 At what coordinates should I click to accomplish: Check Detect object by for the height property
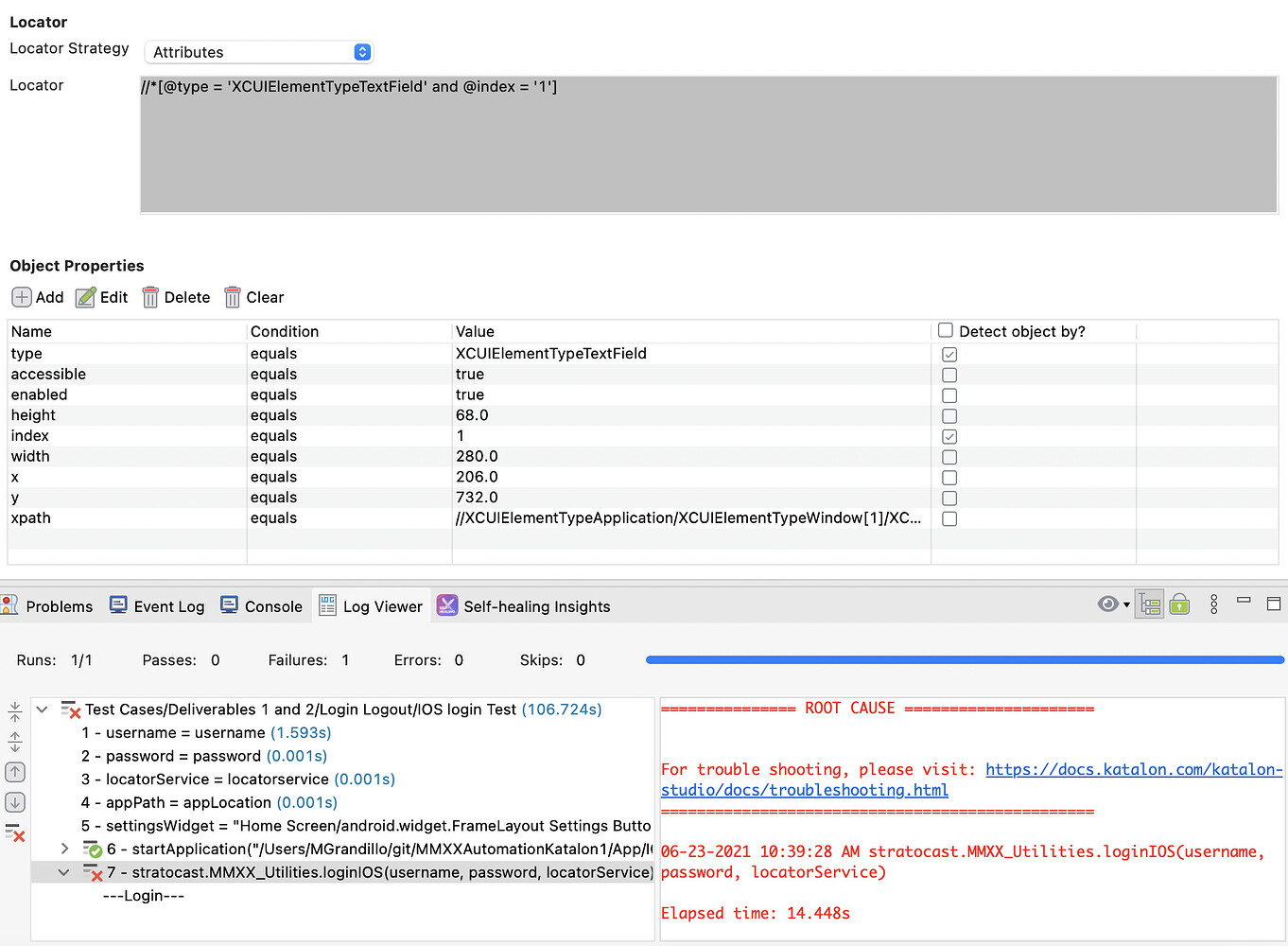tap(949, 415)
